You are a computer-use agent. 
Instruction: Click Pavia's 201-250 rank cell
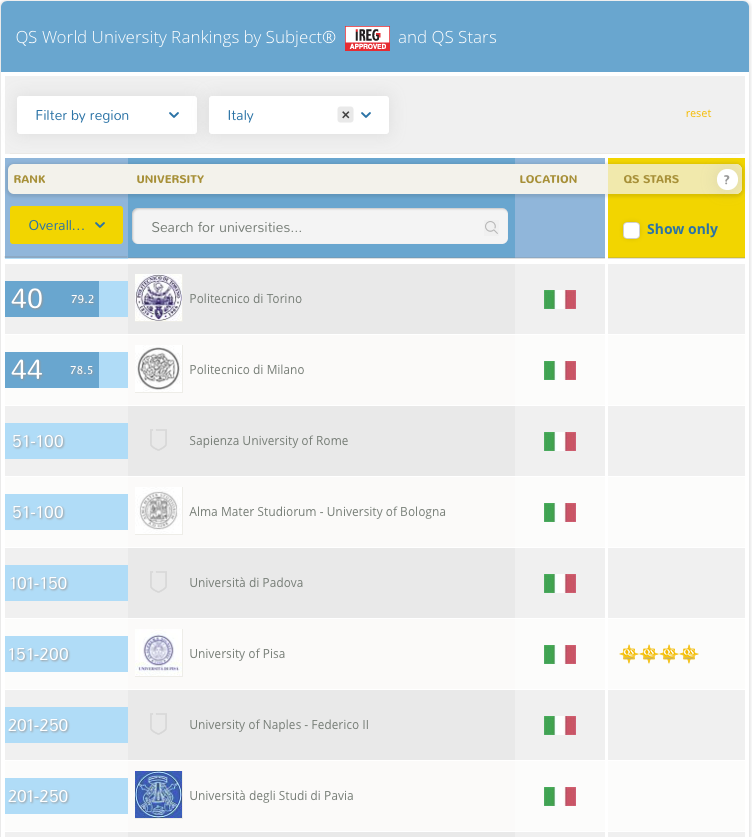tap(66, 796)
